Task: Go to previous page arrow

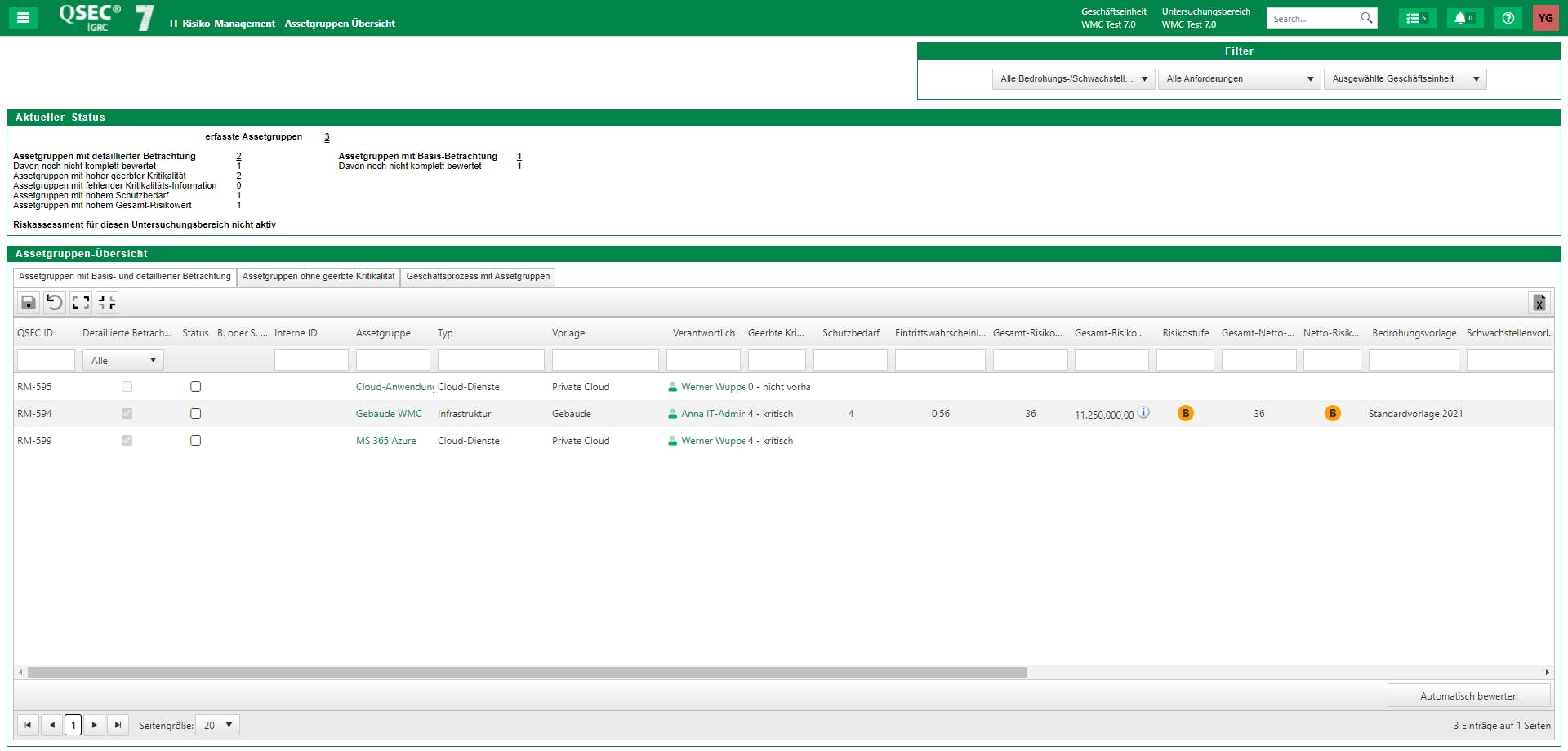Action: coord(52,725)
